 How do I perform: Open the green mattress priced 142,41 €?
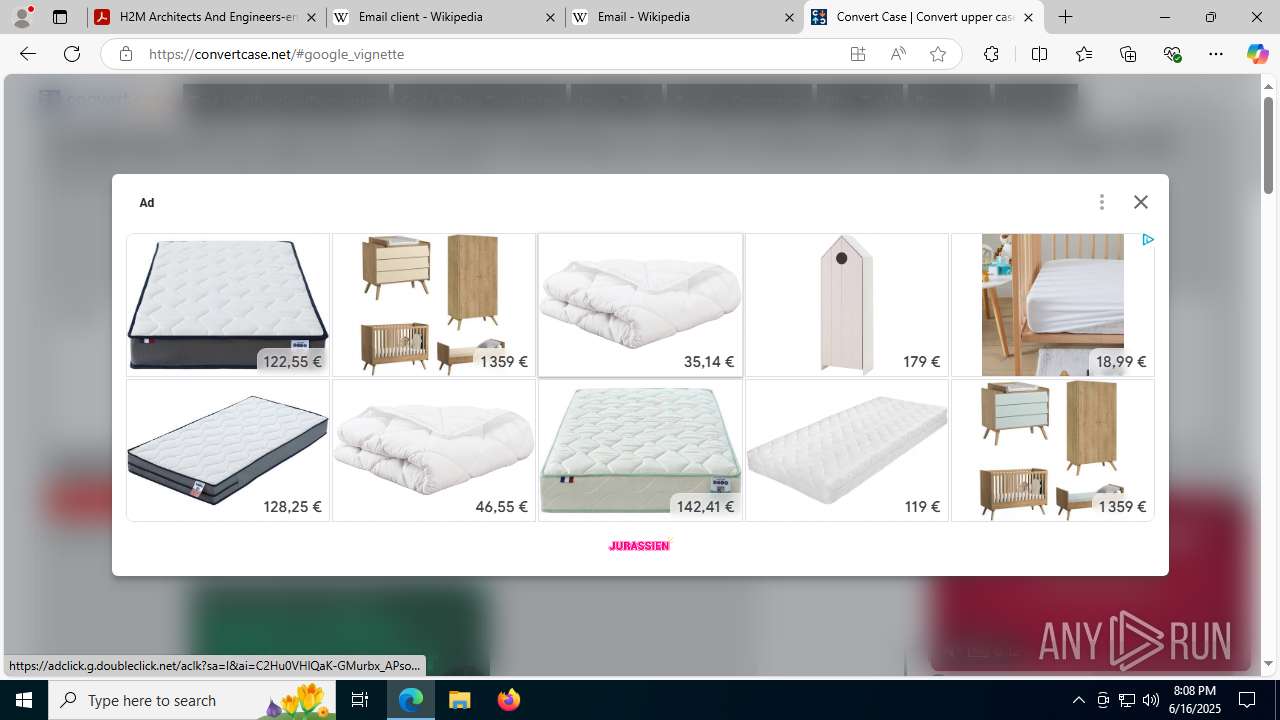point(640,450)
